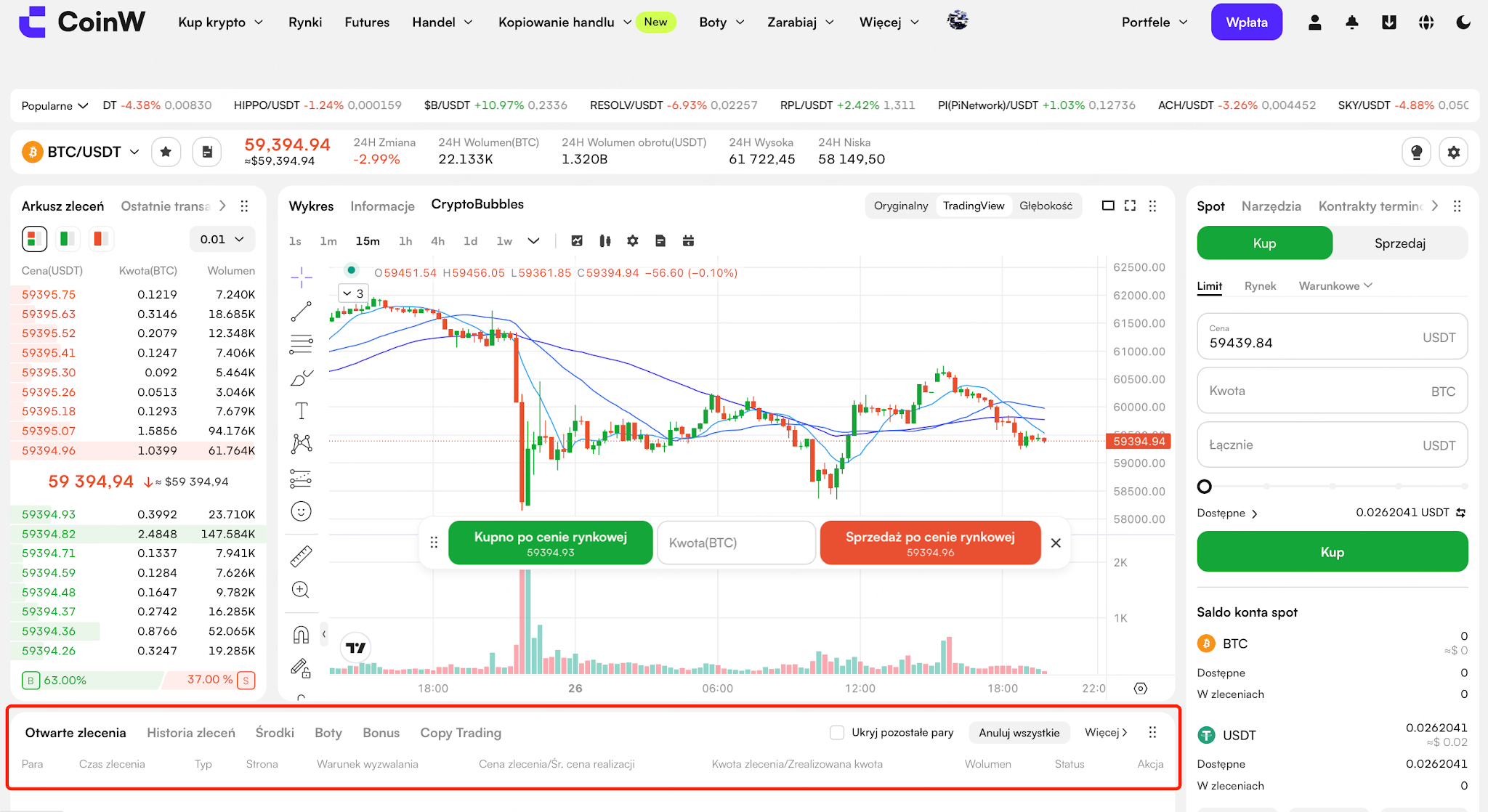The width and height of the screenshot is (1488, 812).
Task: Click Sprzedaż po cenie rynkowej button
Action: coord(930,543)
